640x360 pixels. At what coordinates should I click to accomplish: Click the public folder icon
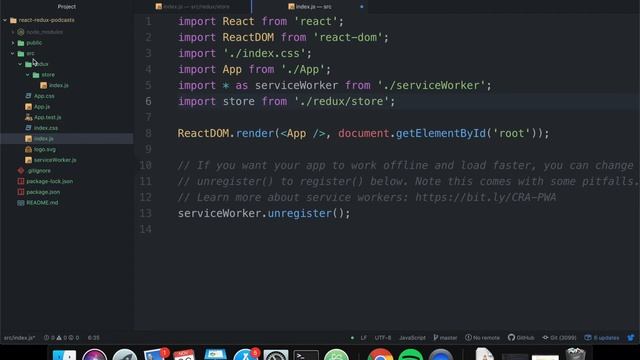(x=21, y=42)
